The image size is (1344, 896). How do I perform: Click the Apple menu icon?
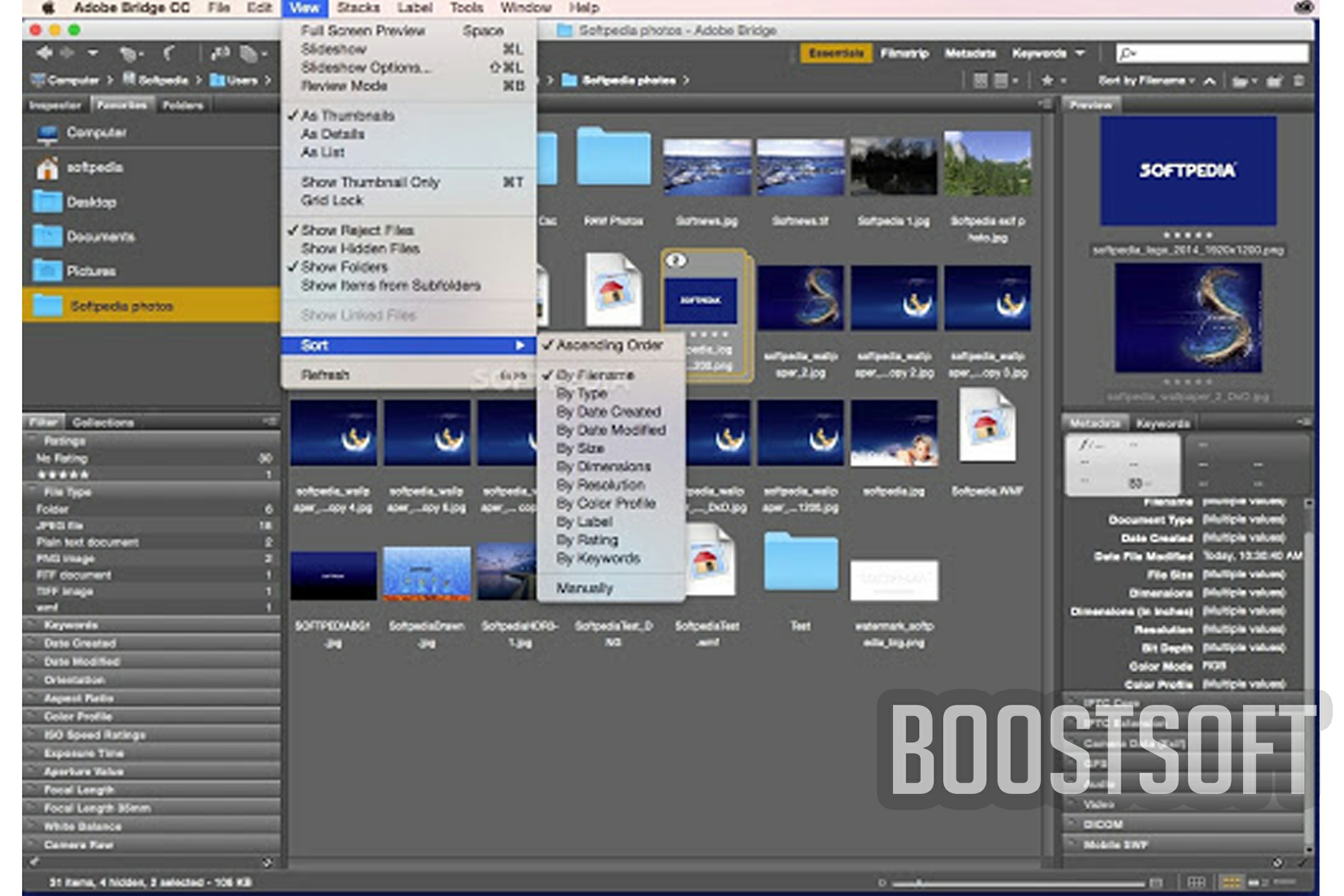click(x=48, y=8)
